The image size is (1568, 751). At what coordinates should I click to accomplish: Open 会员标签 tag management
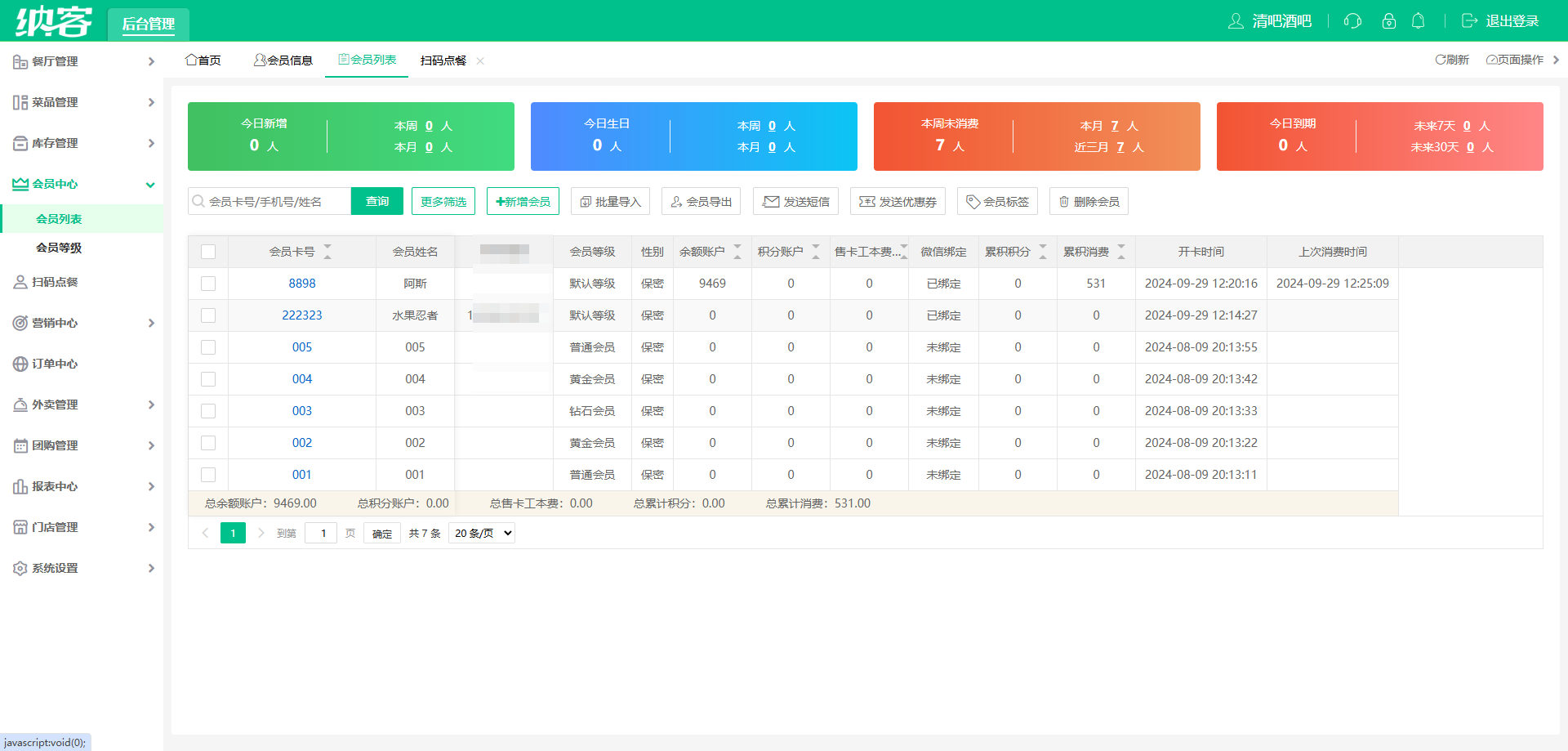coord(997,201)
